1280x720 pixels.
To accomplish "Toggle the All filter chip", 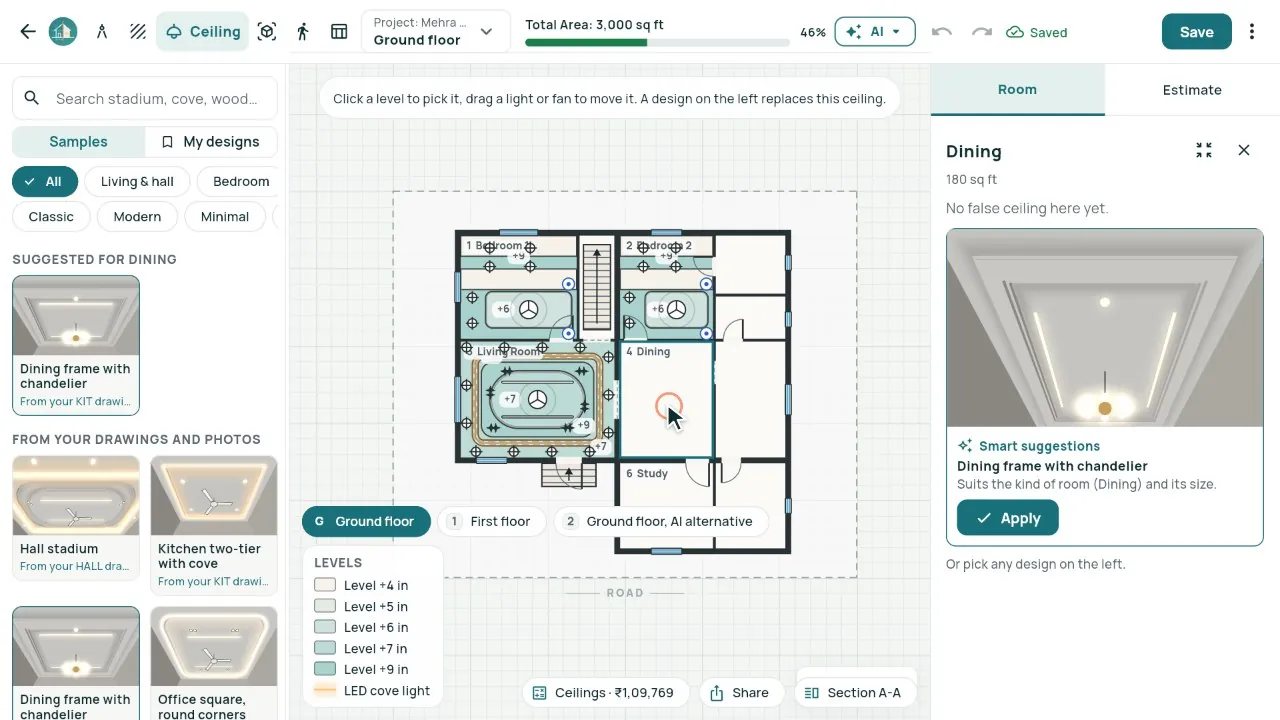I will tap(44, 181).
